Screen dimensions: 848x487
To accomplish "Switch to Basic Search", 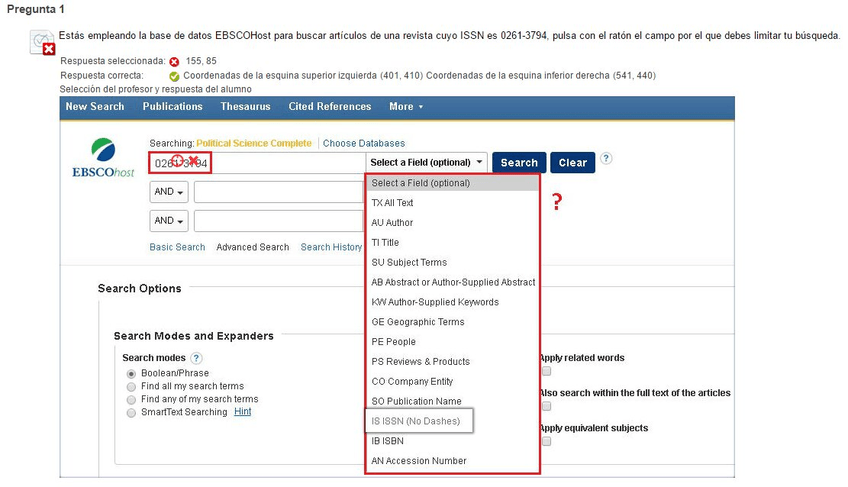I will point(177,247).
